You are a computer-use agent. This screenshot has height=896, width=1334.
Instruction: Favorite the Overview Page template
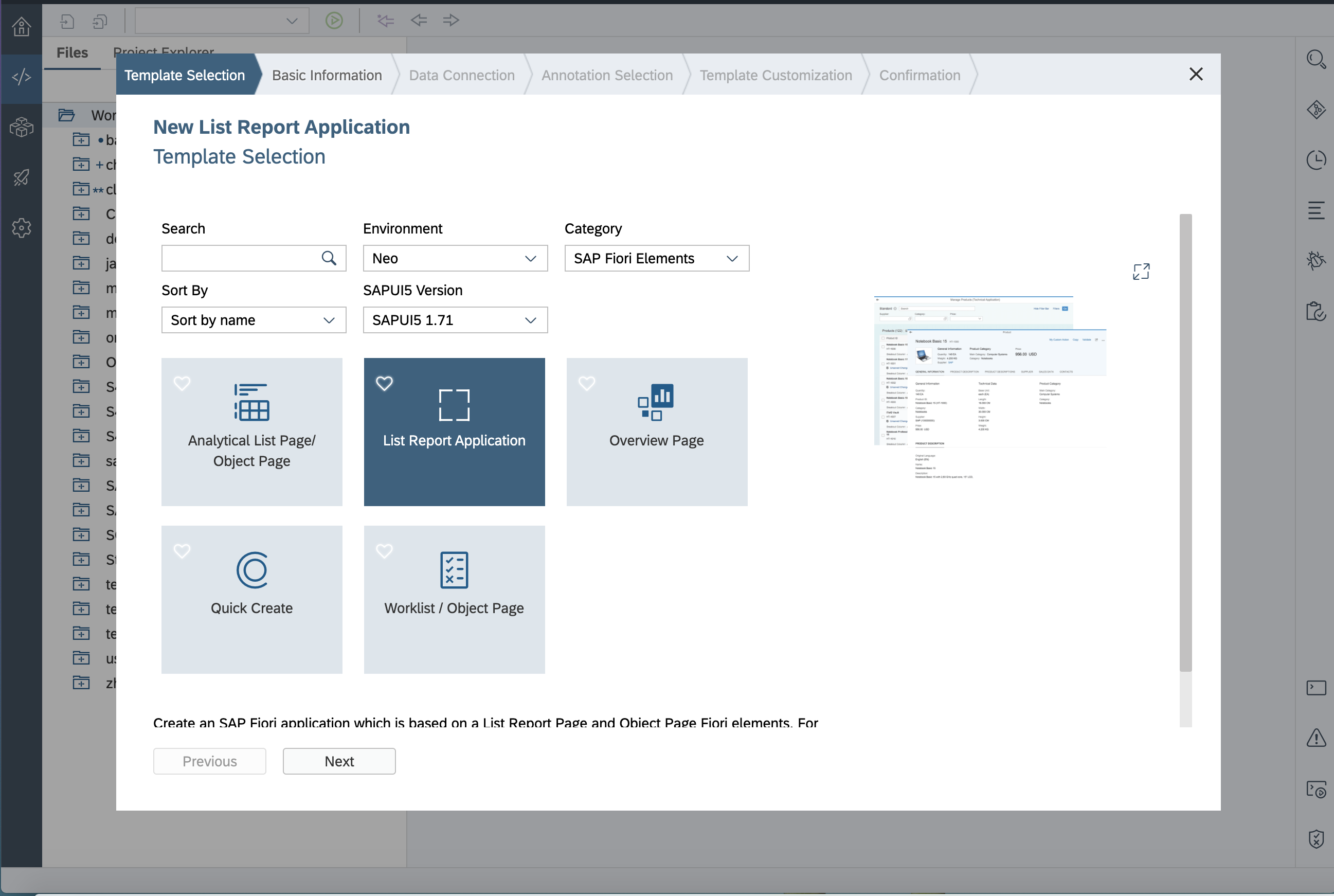587,383
